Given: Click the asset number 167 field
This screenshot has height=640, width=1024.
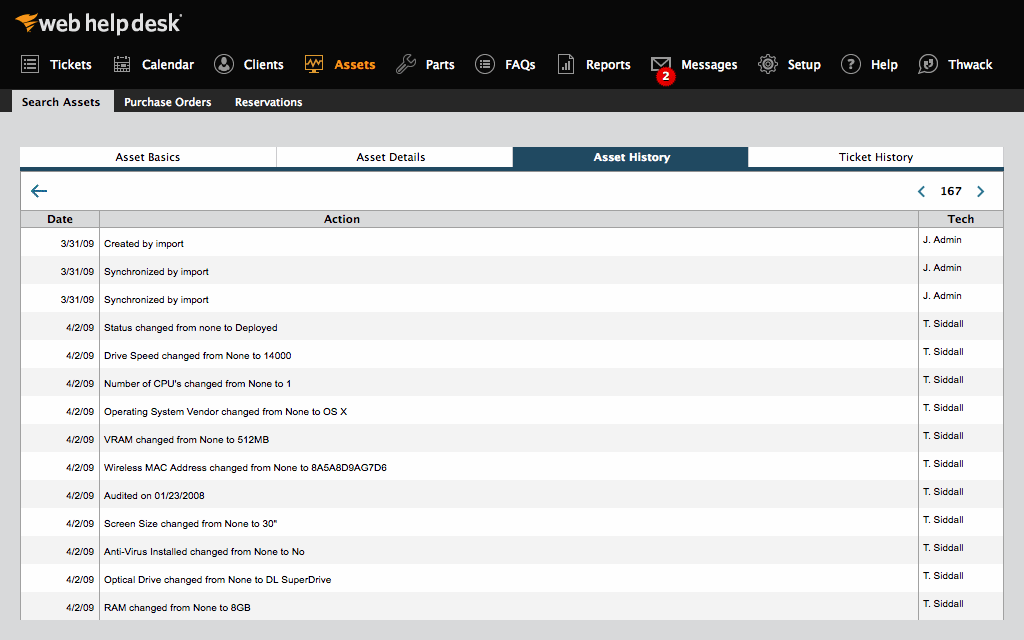Looking at the screenshot, I should click(951, 191).
